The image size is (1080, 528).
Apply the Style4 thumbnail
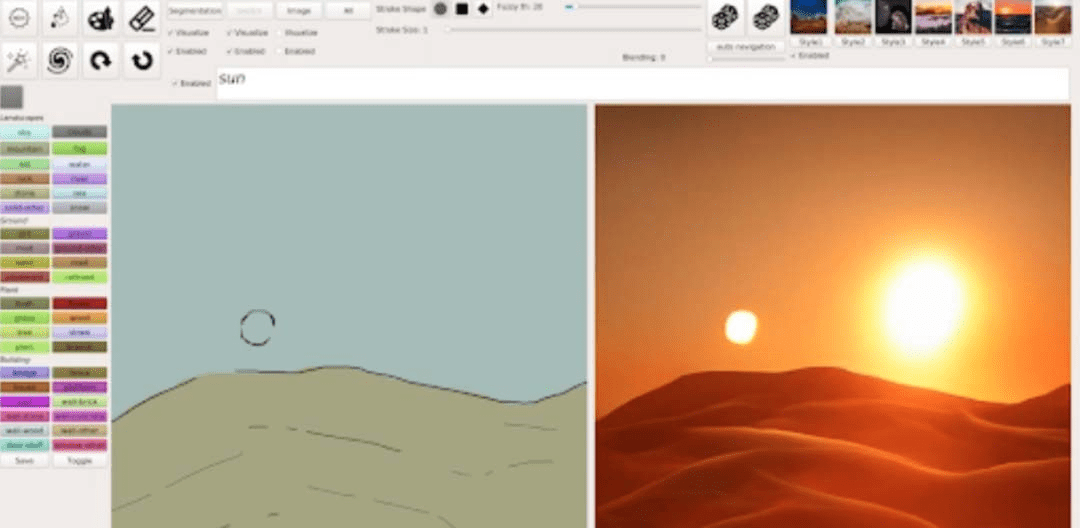tap(934, 17)
